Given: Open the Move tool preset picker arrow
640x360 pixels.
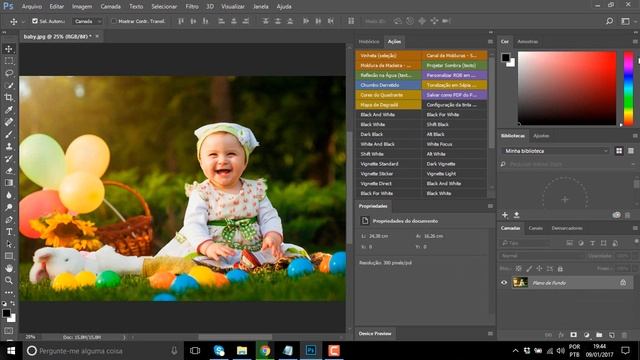Looking at the screenshot, I should coord(23,21).
